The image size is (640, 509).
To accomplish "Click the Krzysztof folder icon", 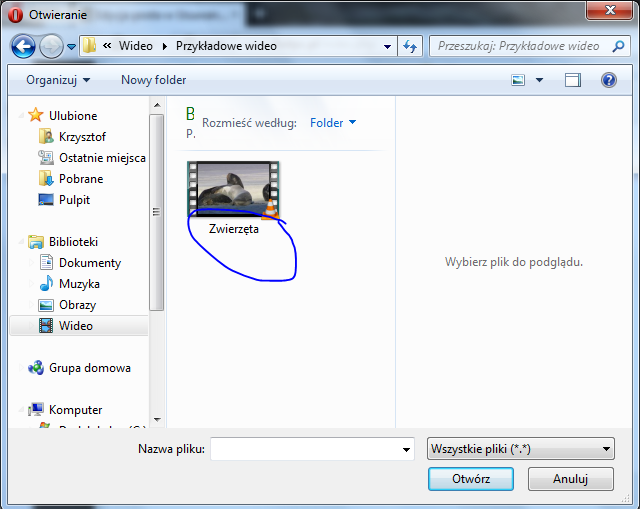I will [x=46, y=136].
